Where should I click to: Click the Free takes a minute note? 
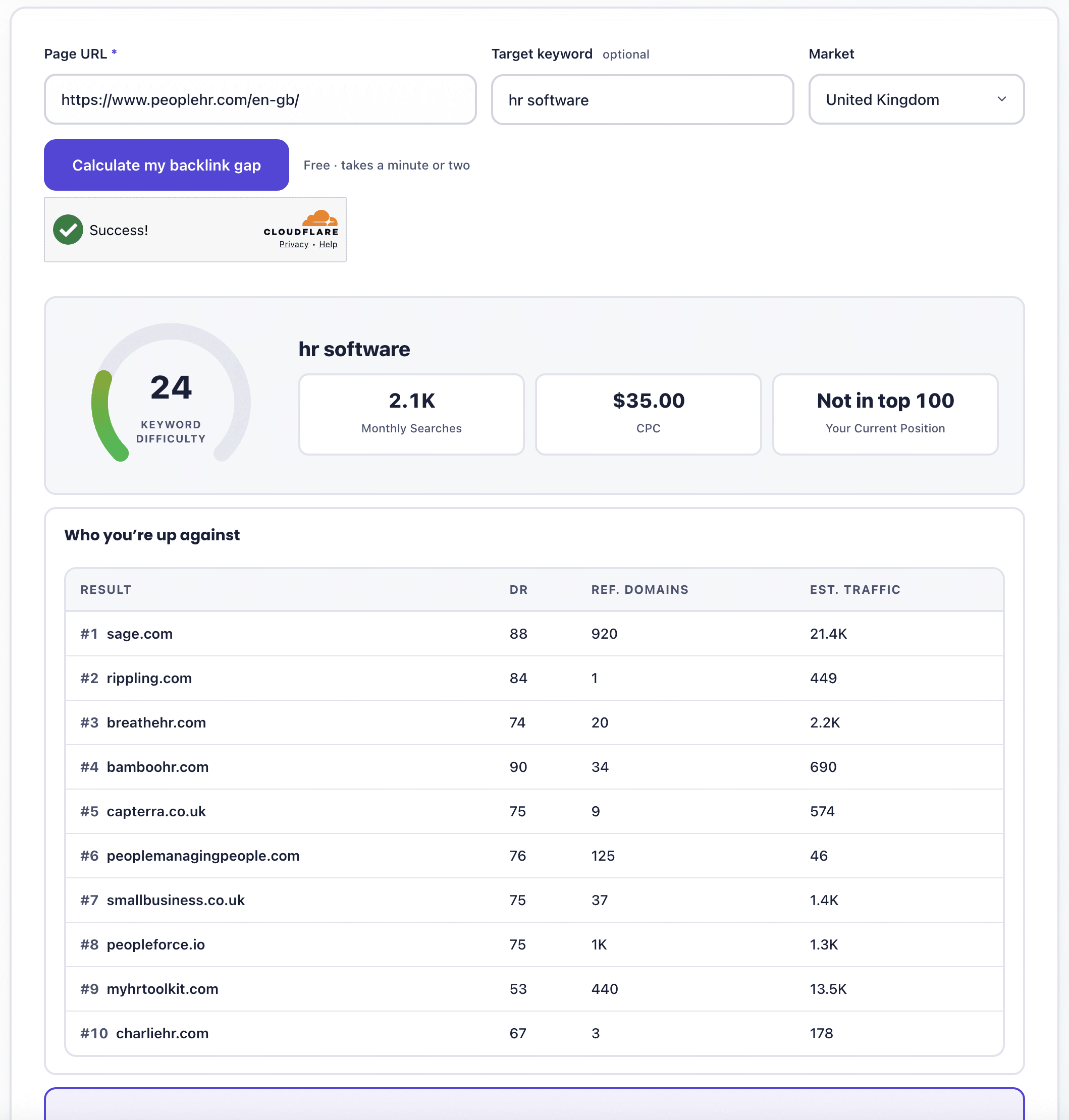tap(386, 165)
